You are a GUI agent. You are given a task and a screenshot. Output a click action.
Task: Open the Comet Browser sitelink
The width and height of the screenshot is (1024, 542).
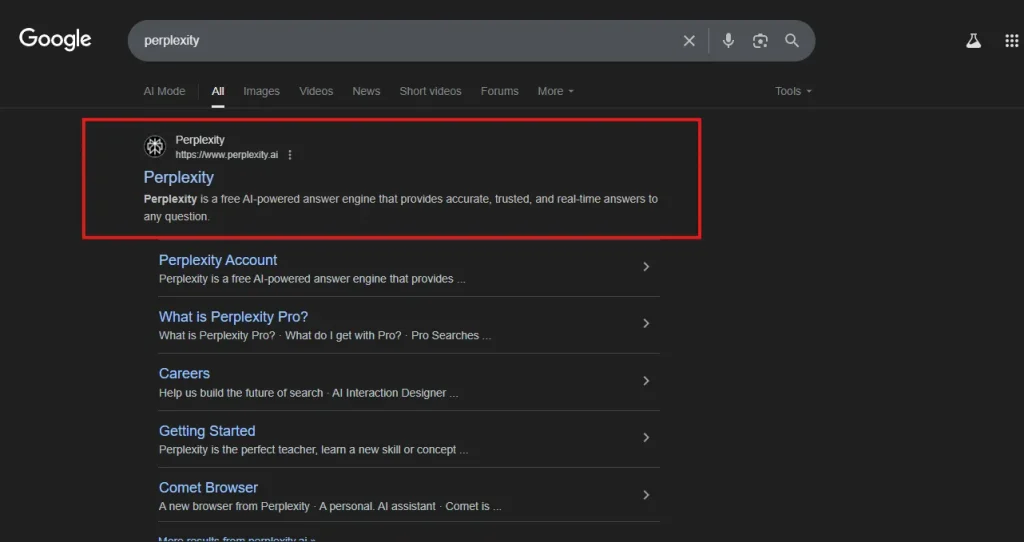[208, 487]
